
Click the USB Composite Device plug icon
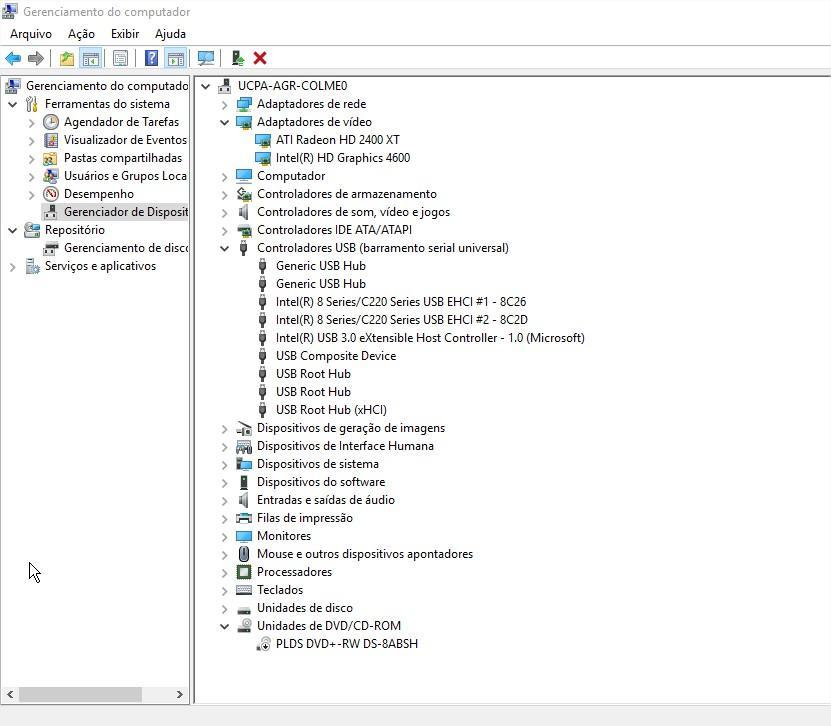pyautogui.click(x=262, y=356)
